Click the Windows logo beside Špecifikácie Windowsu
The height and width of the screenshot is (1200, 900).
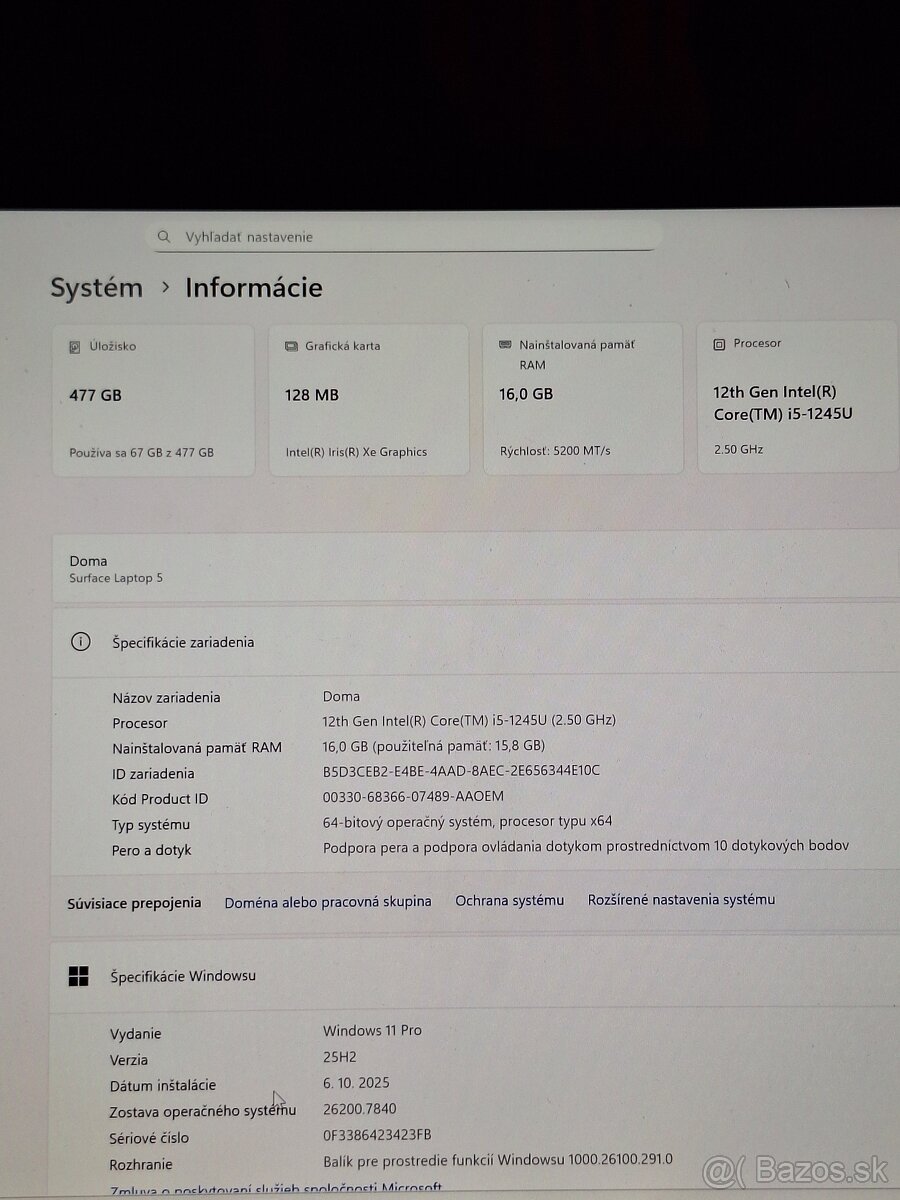pos(79,975)
